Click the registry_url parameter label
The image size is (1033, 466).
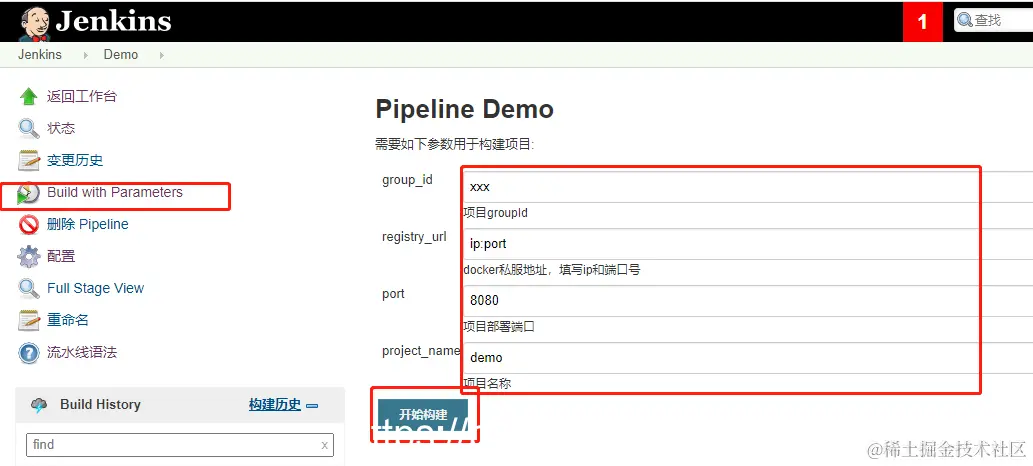click(414, 237)
